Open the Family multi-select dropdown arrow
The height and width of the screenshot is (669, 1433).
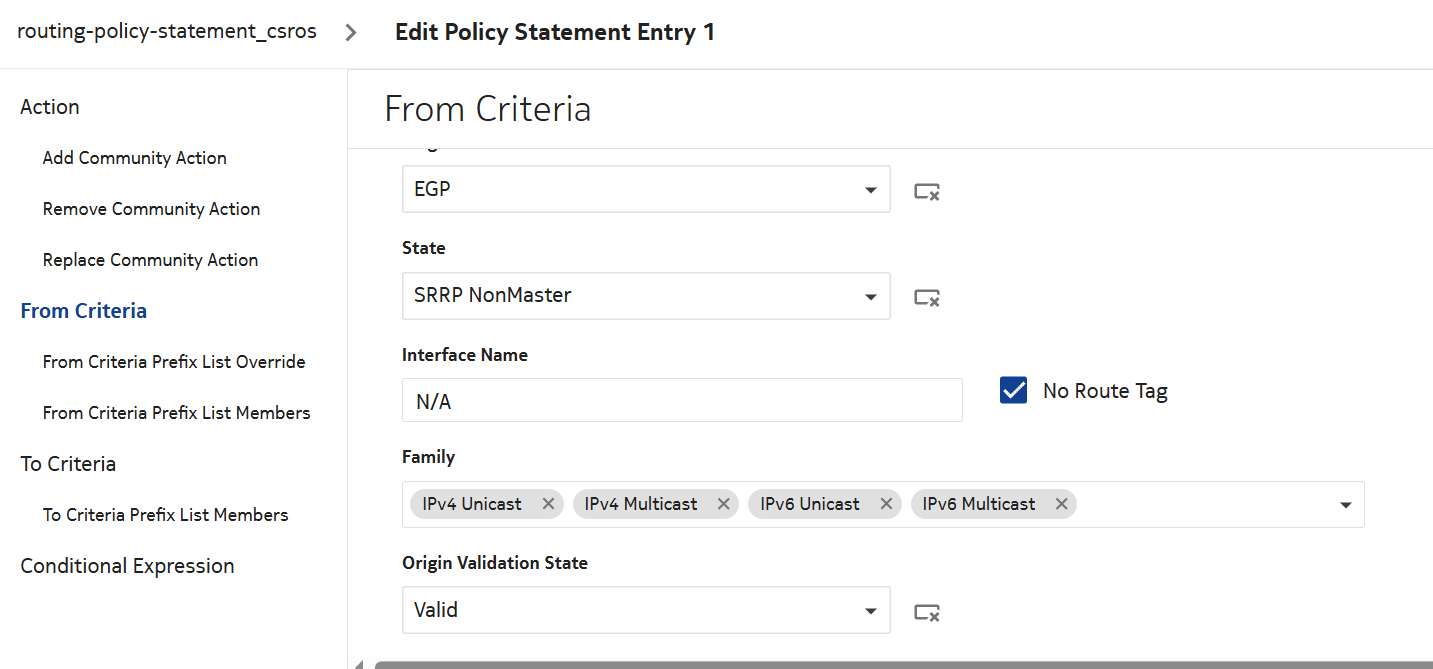(1345, 505)
